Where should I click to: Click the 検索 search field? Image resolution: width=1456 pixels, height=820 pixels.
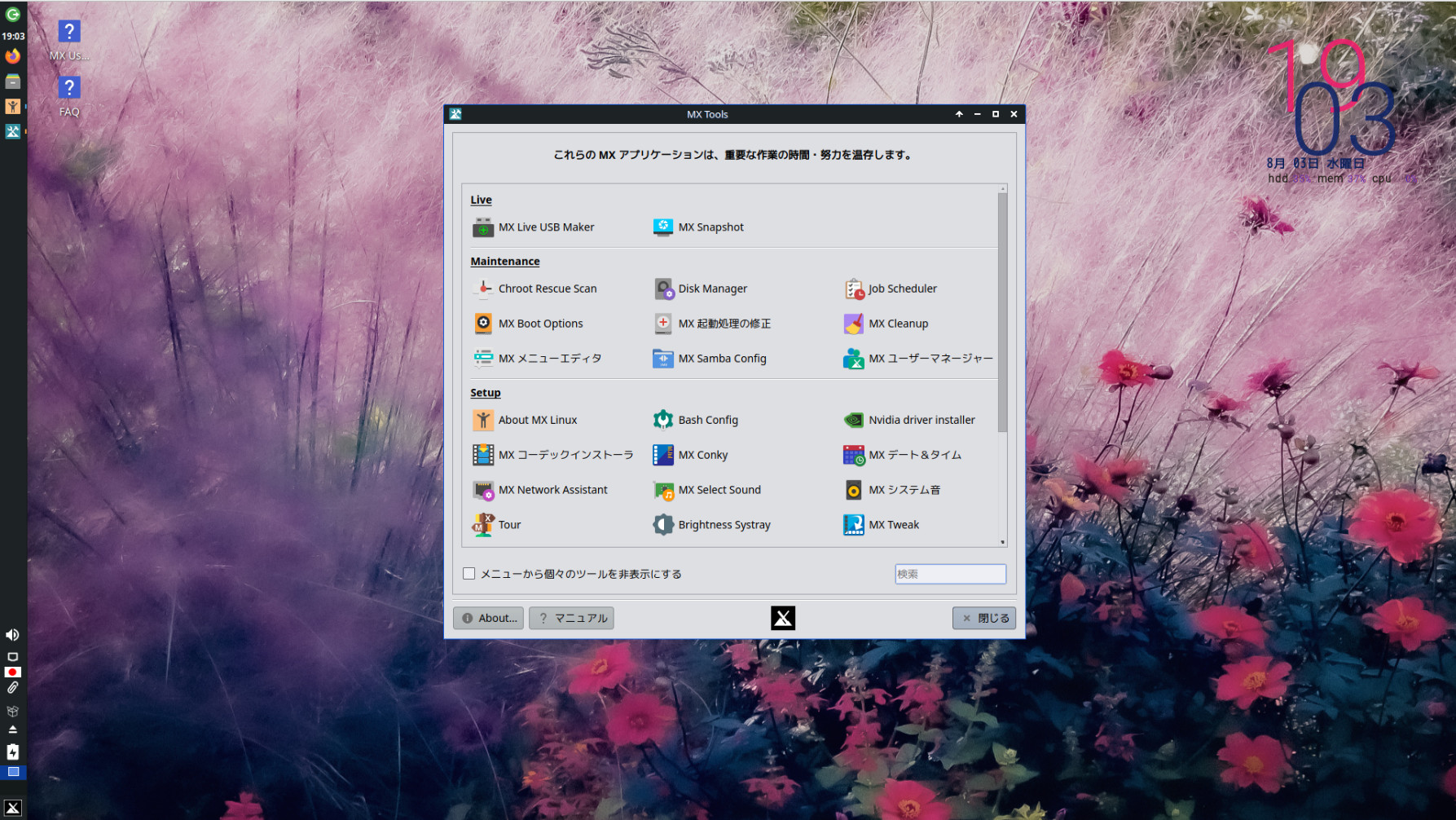click(950, 574)
